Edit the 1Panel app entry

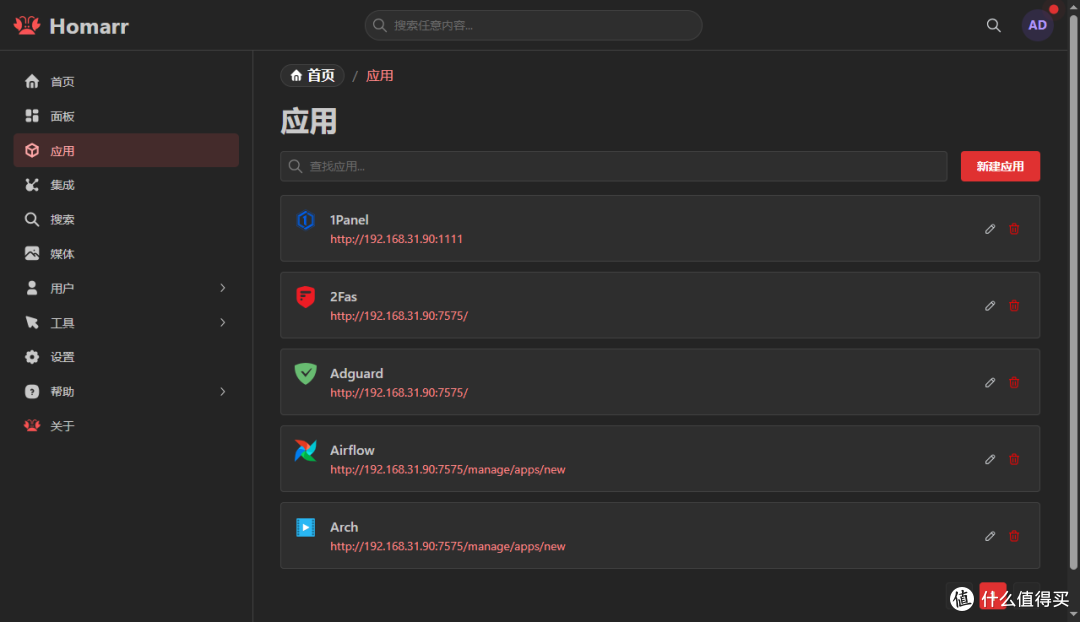tap(990, 229)
